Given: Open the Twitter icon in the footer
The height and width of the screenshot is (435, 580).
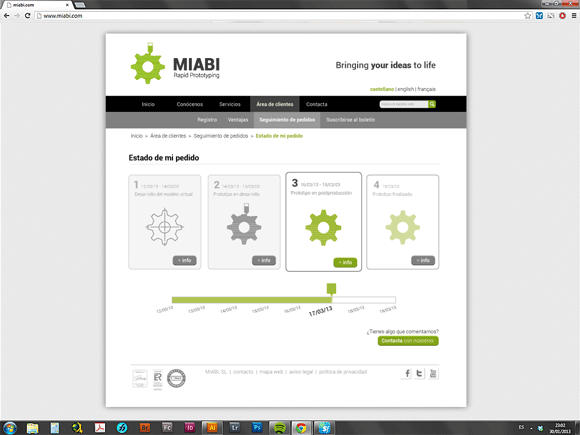Looking at the screenshot, I should pyautogui.click(x=419, y=373).
